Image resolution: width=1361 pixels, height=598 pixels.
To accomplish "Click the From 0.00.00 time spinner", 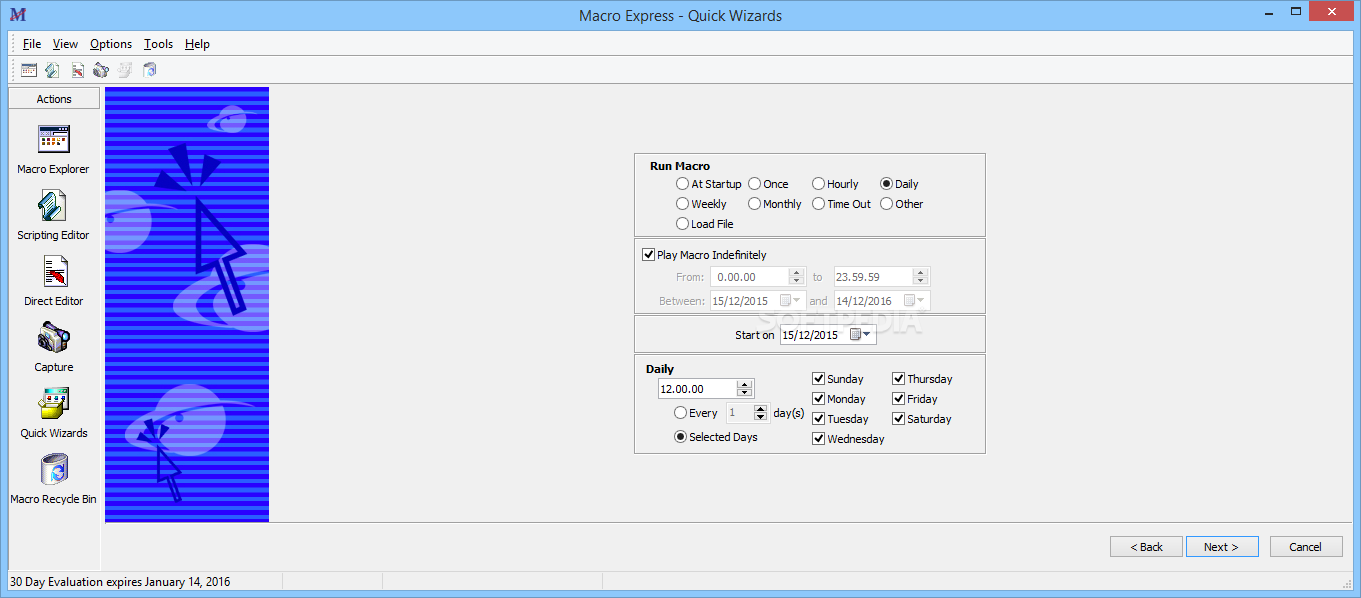I will click(x=796, y=277).
